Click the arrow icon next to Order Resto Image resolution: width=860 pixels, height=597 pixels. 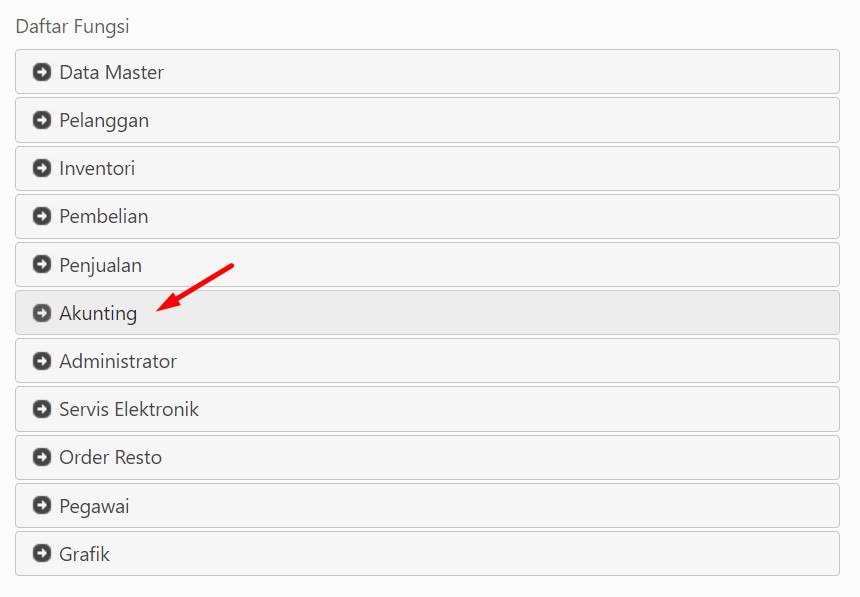pyautogui.click(x=42, y=457)
